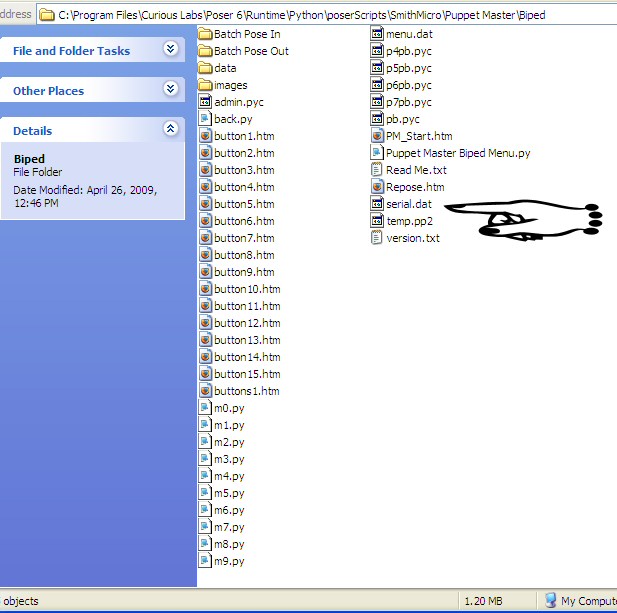Expand the File and Folder Tasks panel

171,49
